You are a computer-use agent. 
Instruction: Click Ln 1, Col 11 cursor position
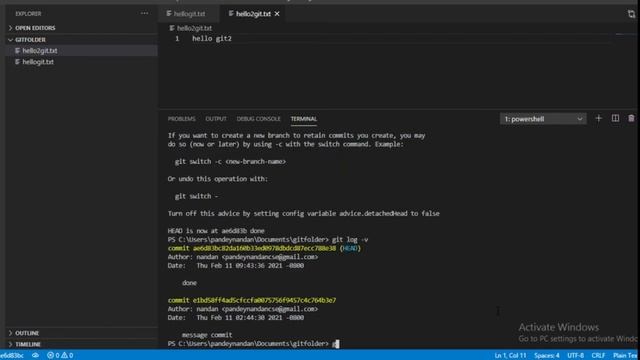tap(510, 356)
